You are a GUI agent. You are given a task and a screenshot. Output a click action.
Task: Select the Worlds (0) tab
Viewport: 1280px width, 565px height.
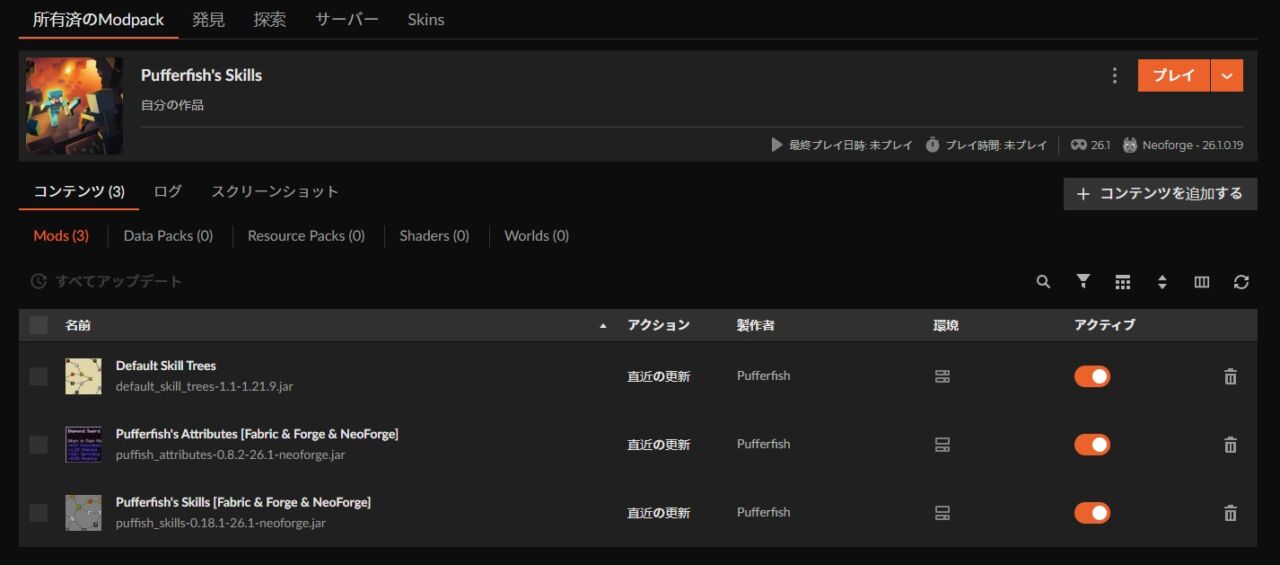click(x=536, y=236)
